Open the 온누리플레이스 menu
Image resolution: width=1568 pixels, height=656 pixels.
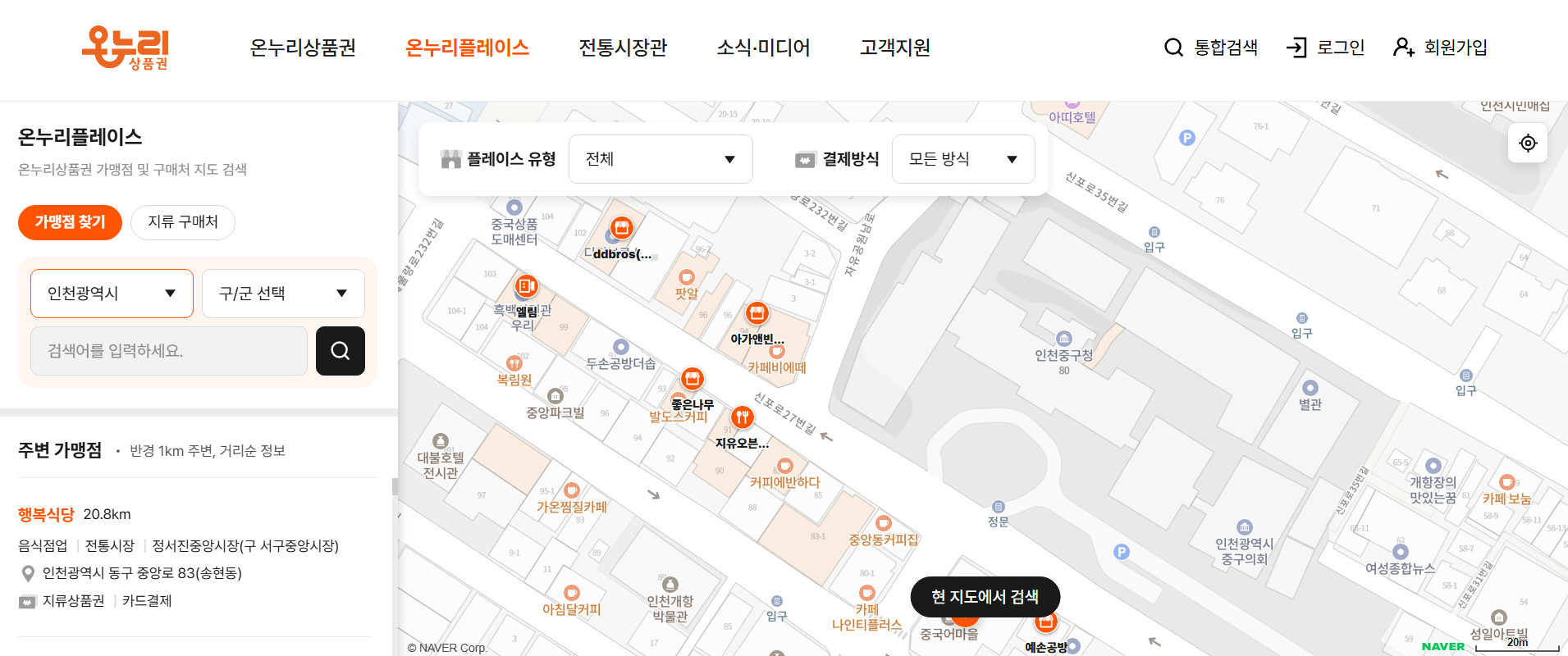468,48
